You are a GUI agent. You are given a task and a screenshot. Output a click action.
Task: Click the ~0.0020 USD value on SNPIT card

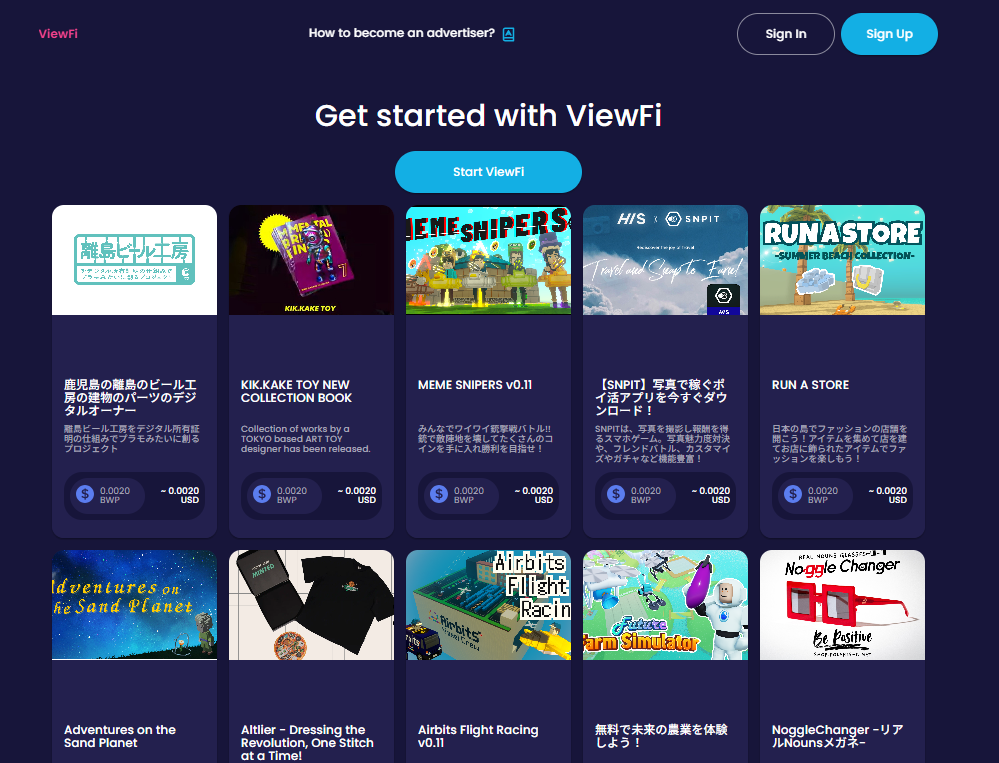click(x=711, y=495)
